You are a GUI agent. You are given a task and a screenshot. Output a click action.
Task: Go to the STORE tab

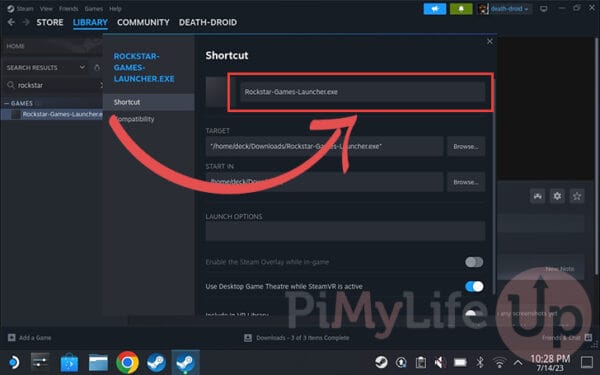click(50, 22)
